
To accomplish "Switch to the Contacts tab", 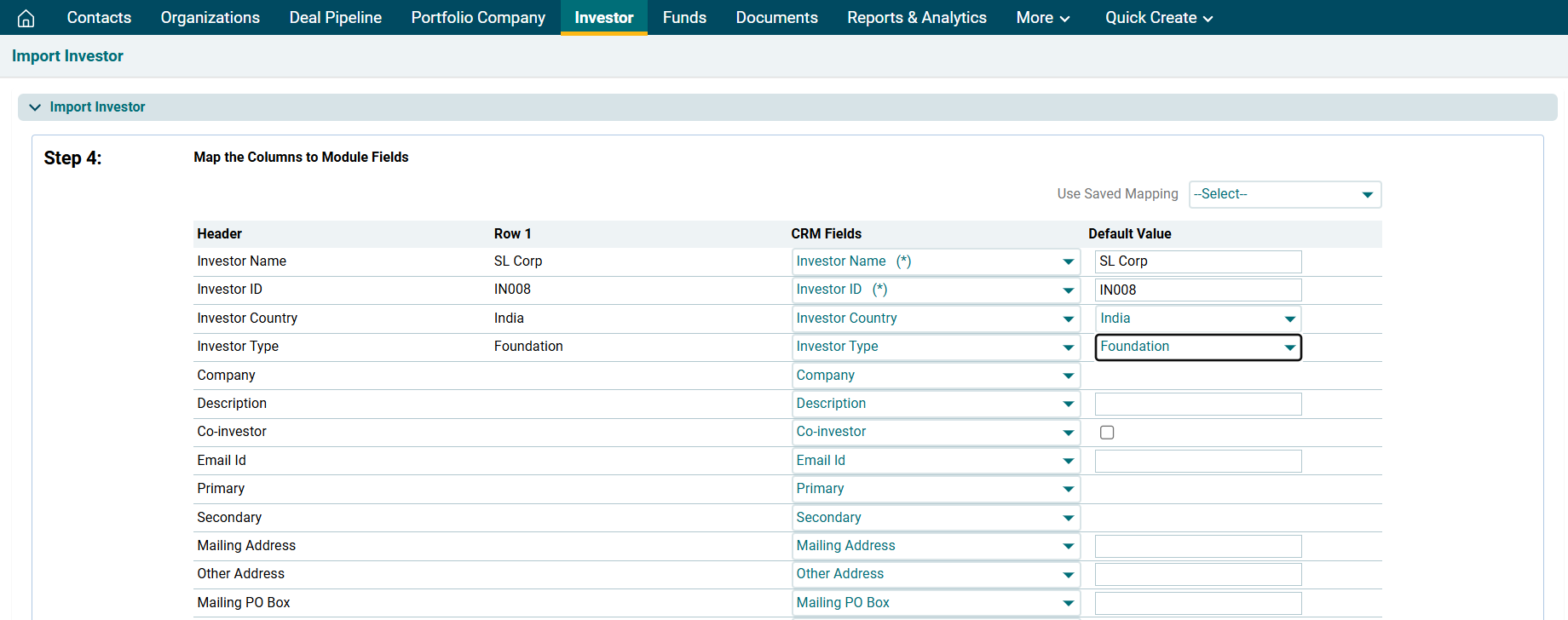I will 99,18.
